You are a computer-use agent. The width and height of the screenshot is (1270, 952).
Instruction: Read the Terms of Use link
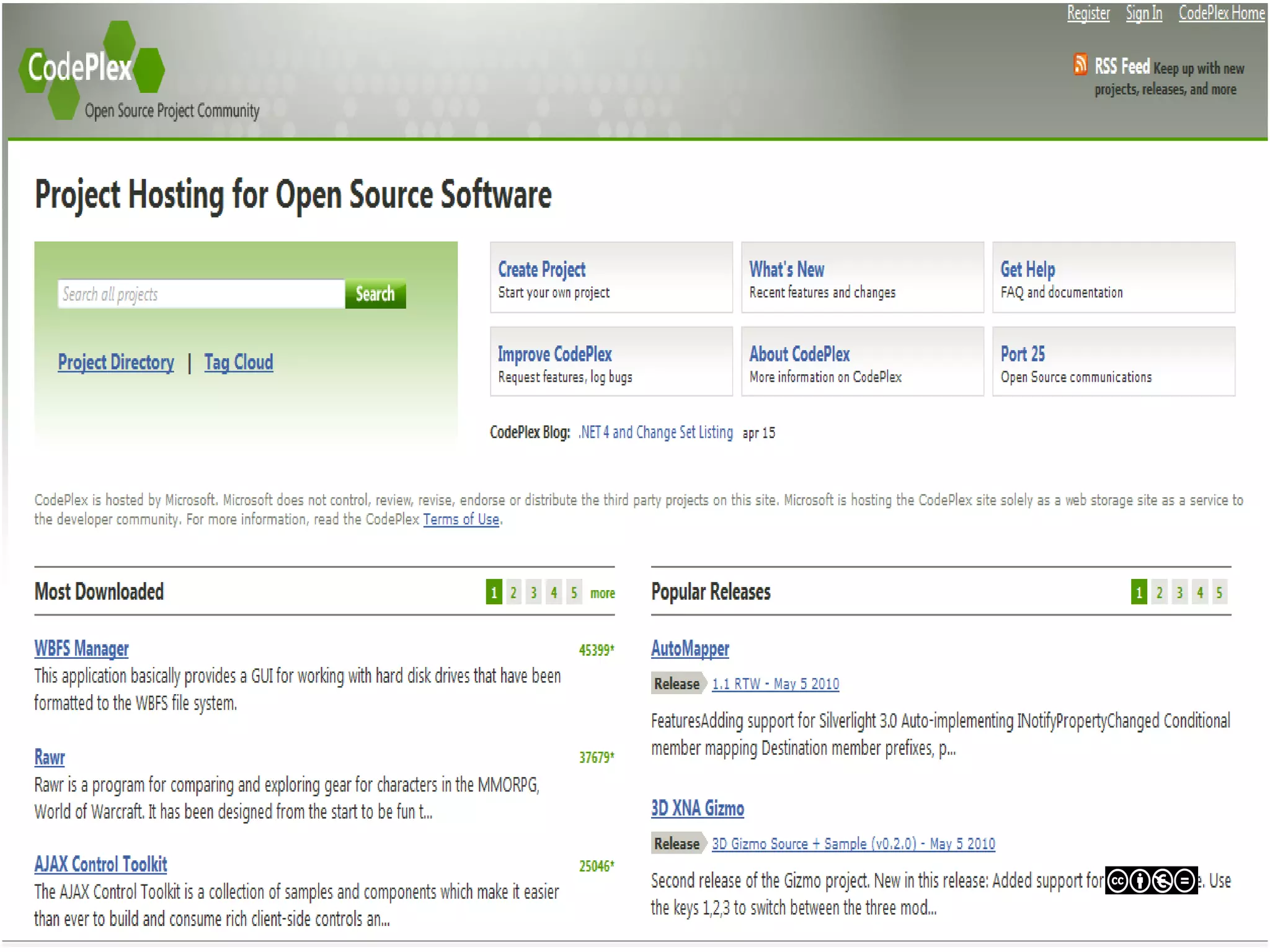coord(461,519)
